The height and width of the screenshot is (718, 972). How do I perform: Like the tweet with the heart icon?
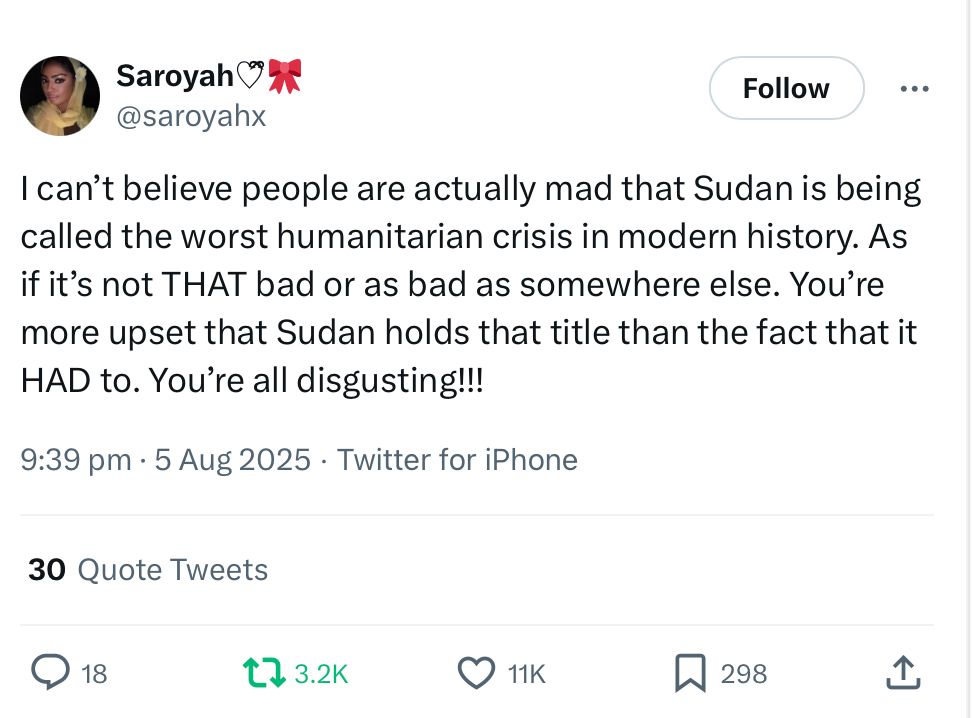pos(478,673)
